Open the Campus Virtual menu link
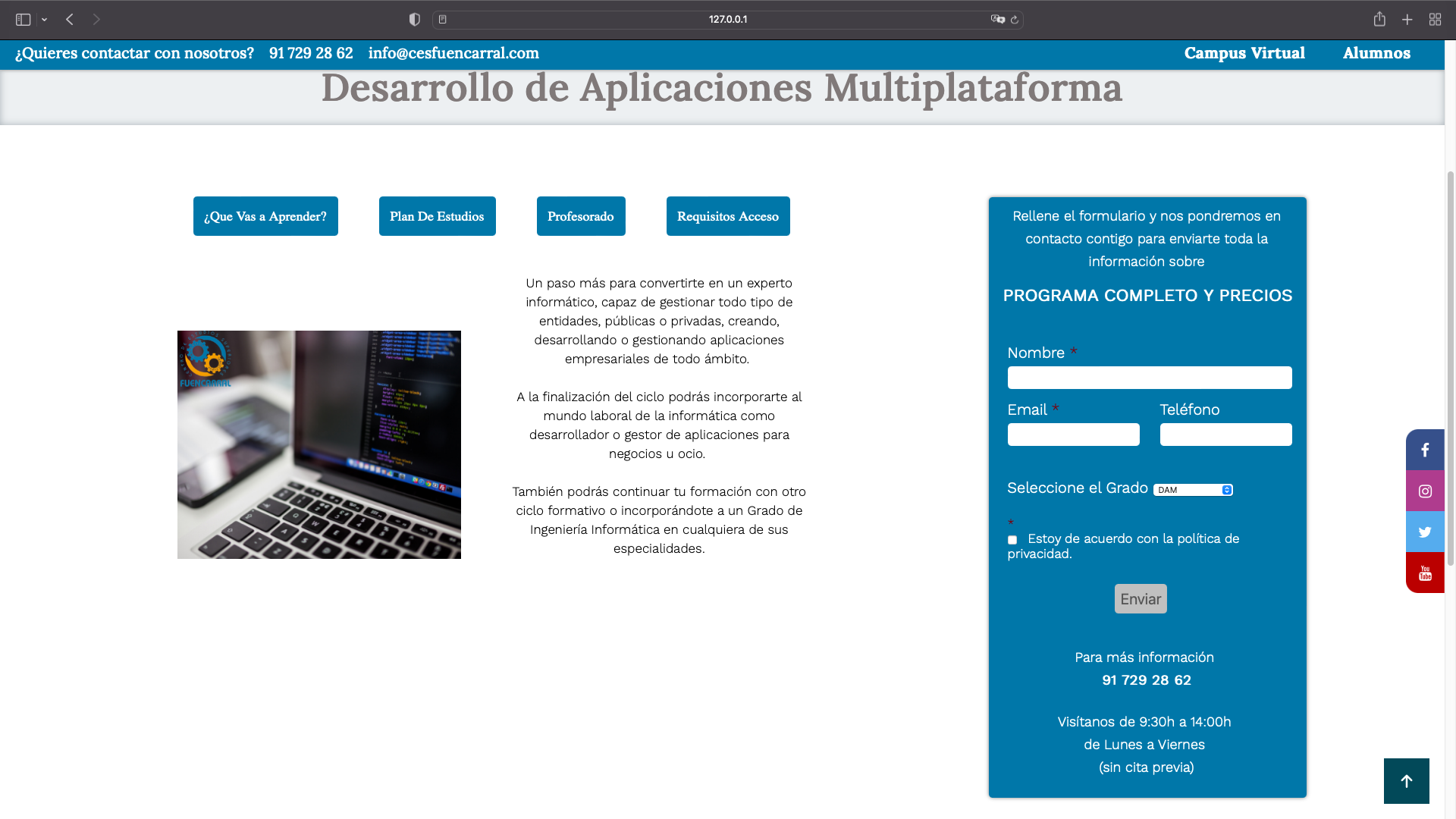The image size is (1456, 819). (x=1244, y=53)
